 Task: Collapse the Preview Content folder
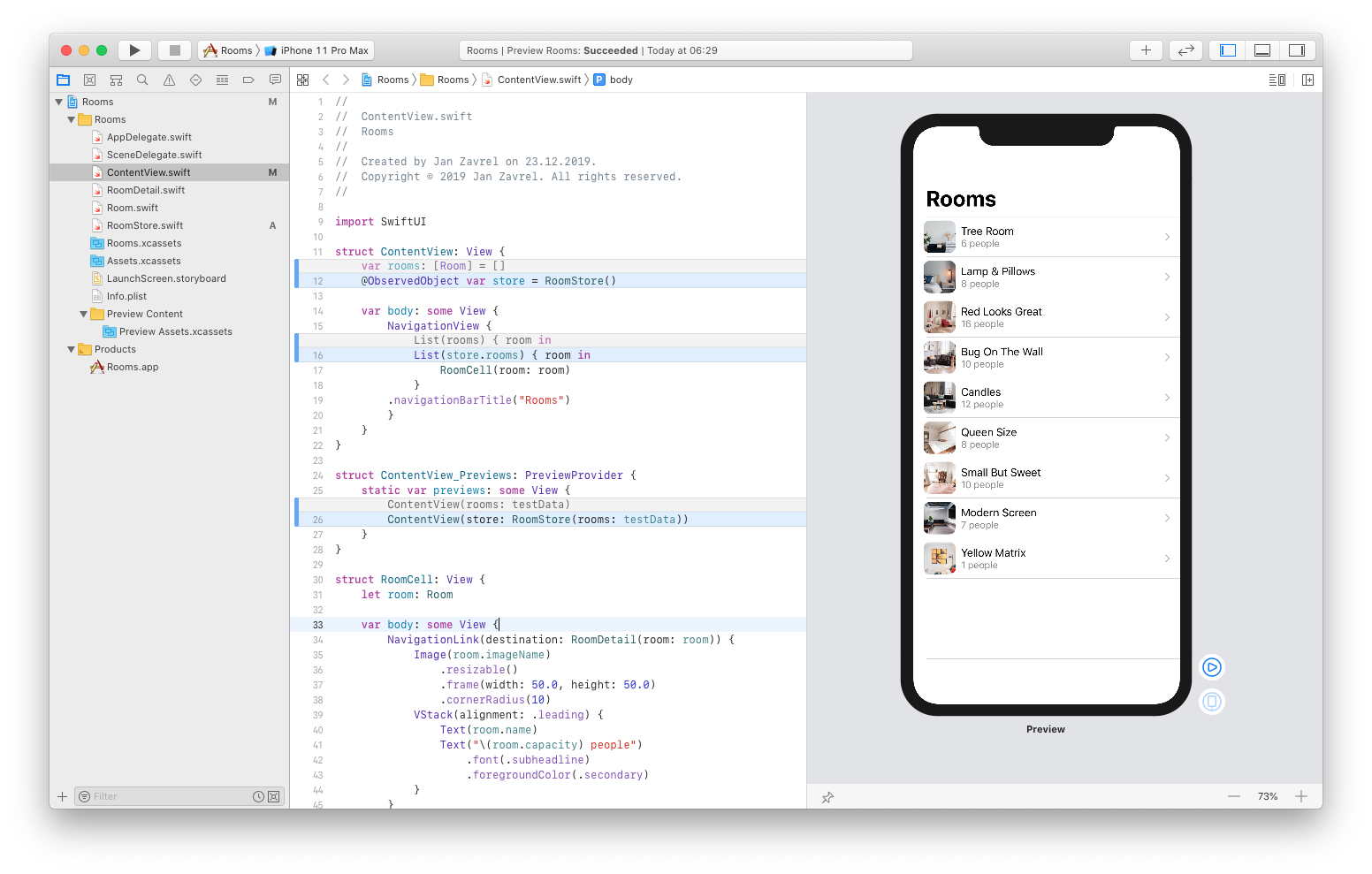tap(83, 314)
